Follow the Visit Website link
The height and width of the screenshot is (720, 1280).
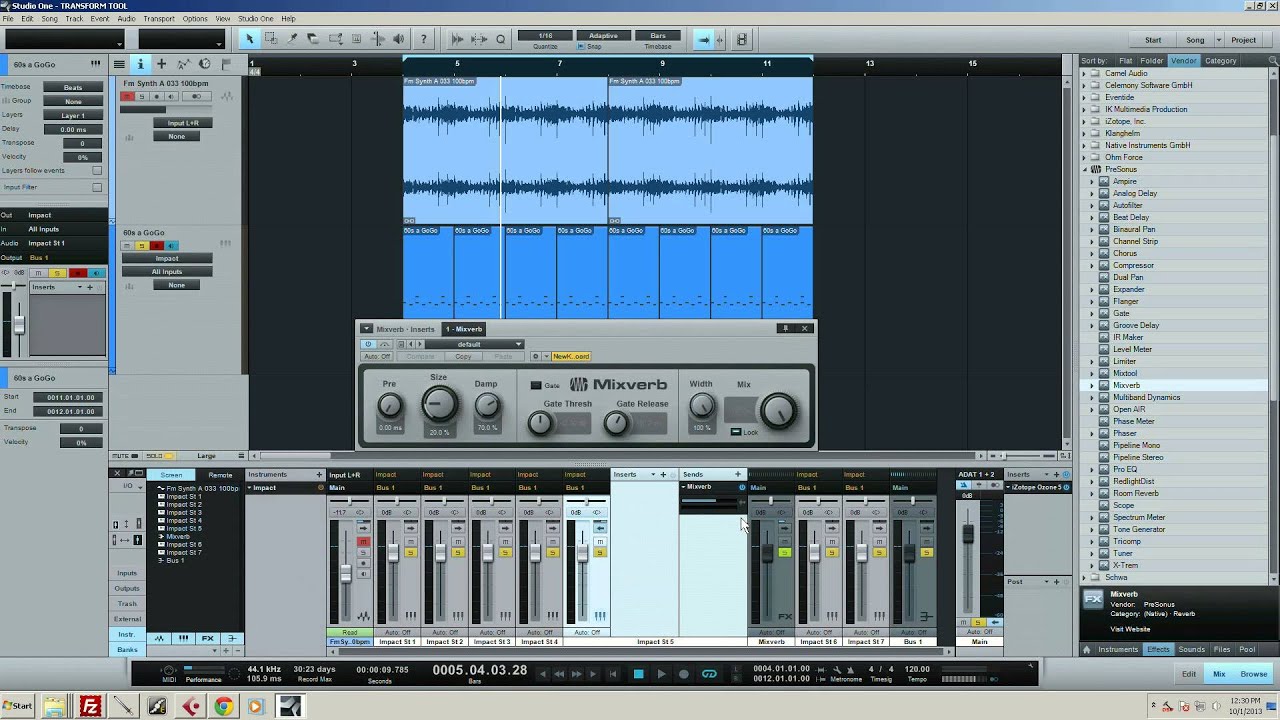[x=1130, y=629]
